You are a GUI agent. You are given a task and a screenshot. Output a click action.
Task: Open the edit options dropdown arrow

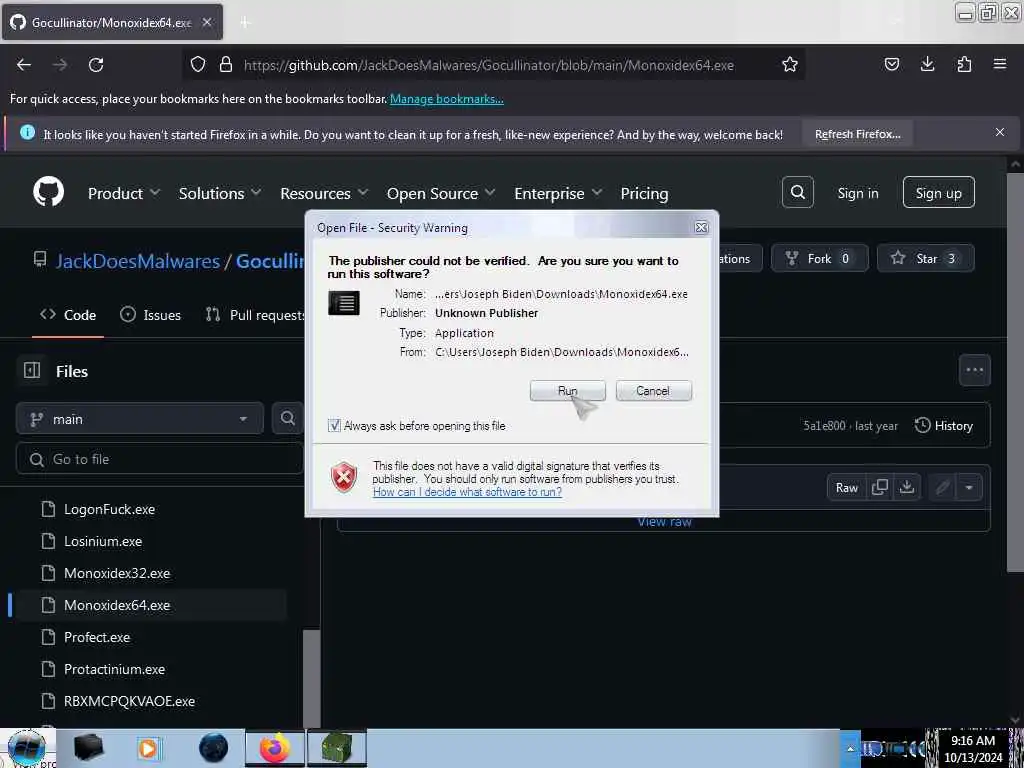coord(969,487)
